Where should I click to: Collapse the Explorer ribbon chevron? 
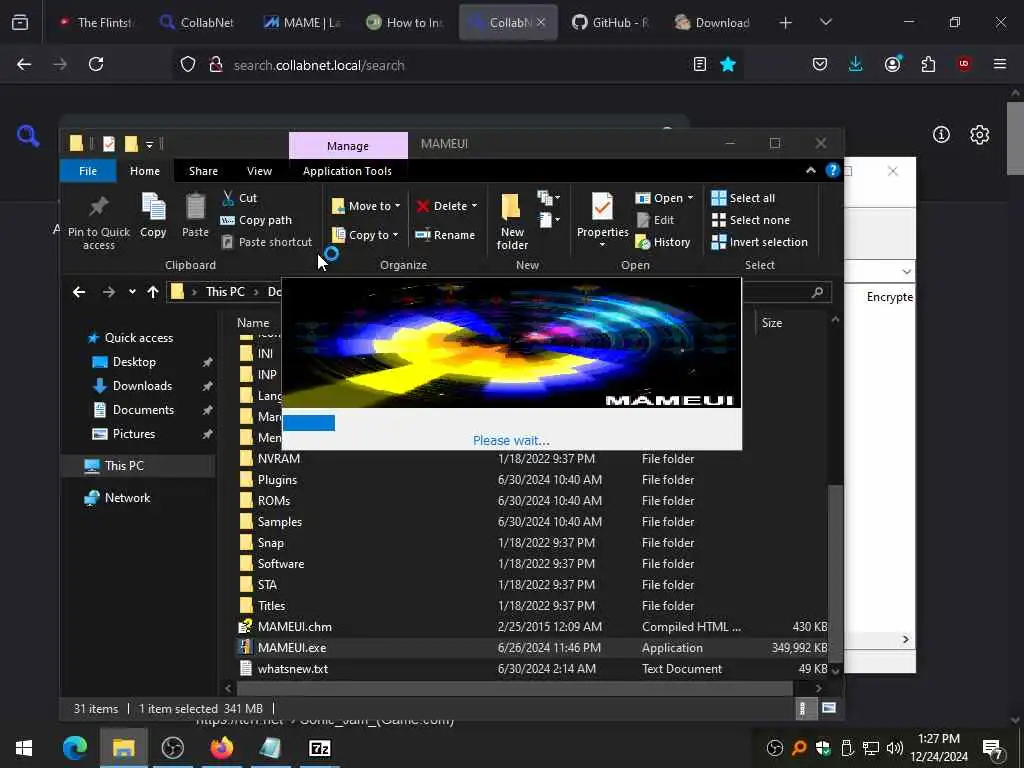point(810,170)
